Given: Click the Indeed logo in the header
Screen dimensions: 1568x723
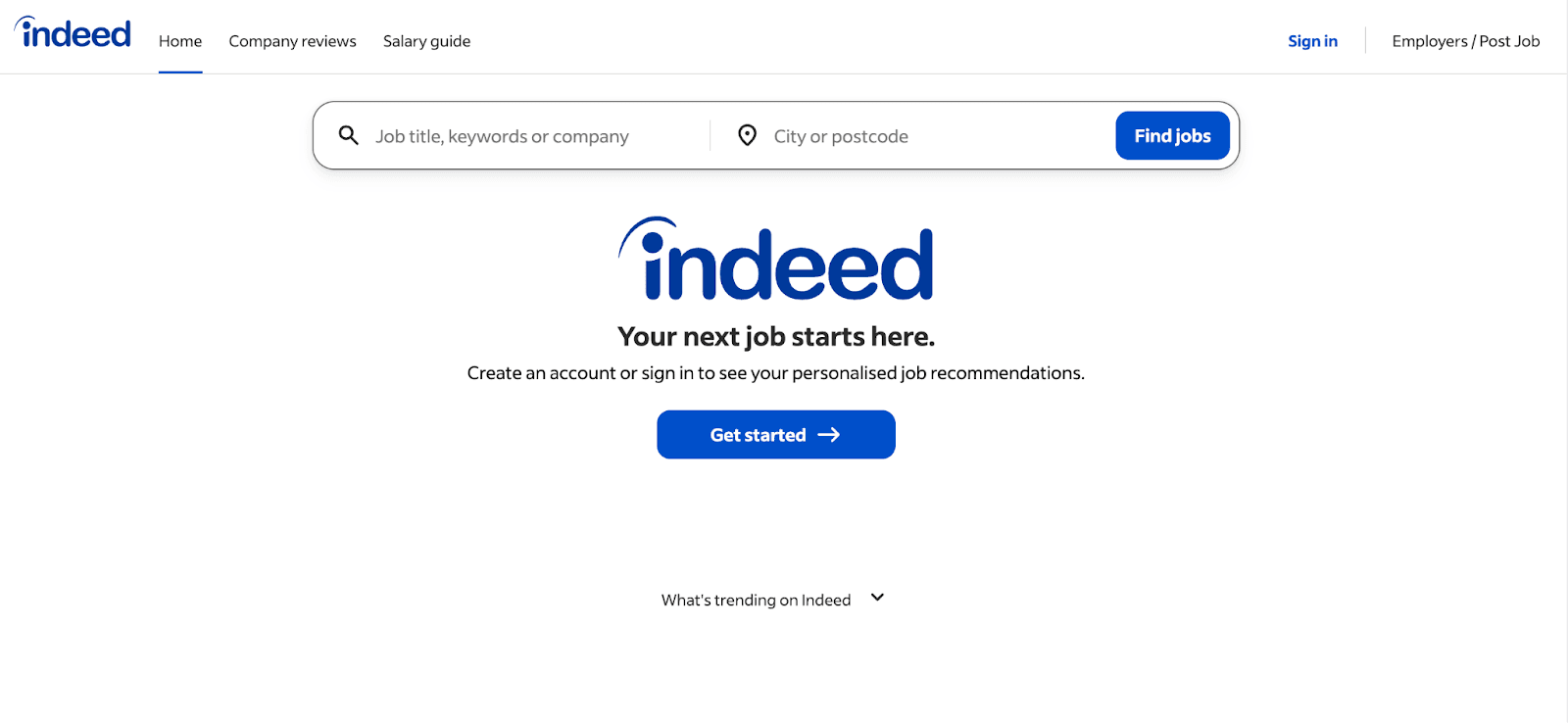Looking at the screenshot, I should tap(73, 34).
